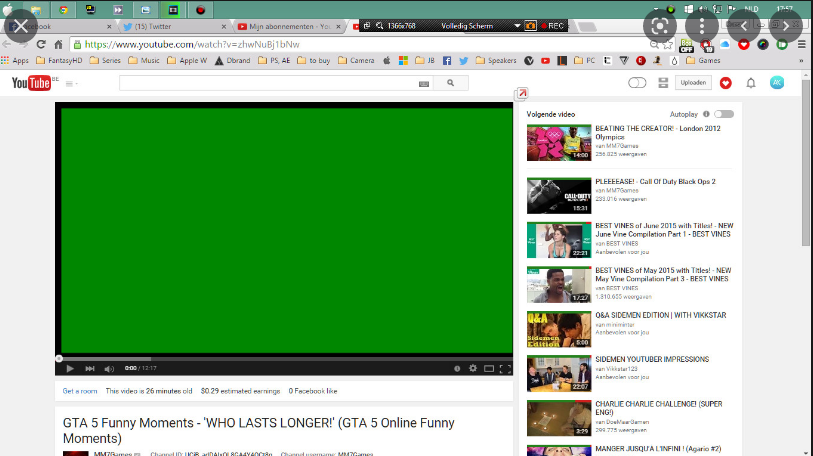The height and width of the screenshot is (456, 813).
Task: Open Q&A SIDEMEN EDITION video
Action: coord(661,315)
